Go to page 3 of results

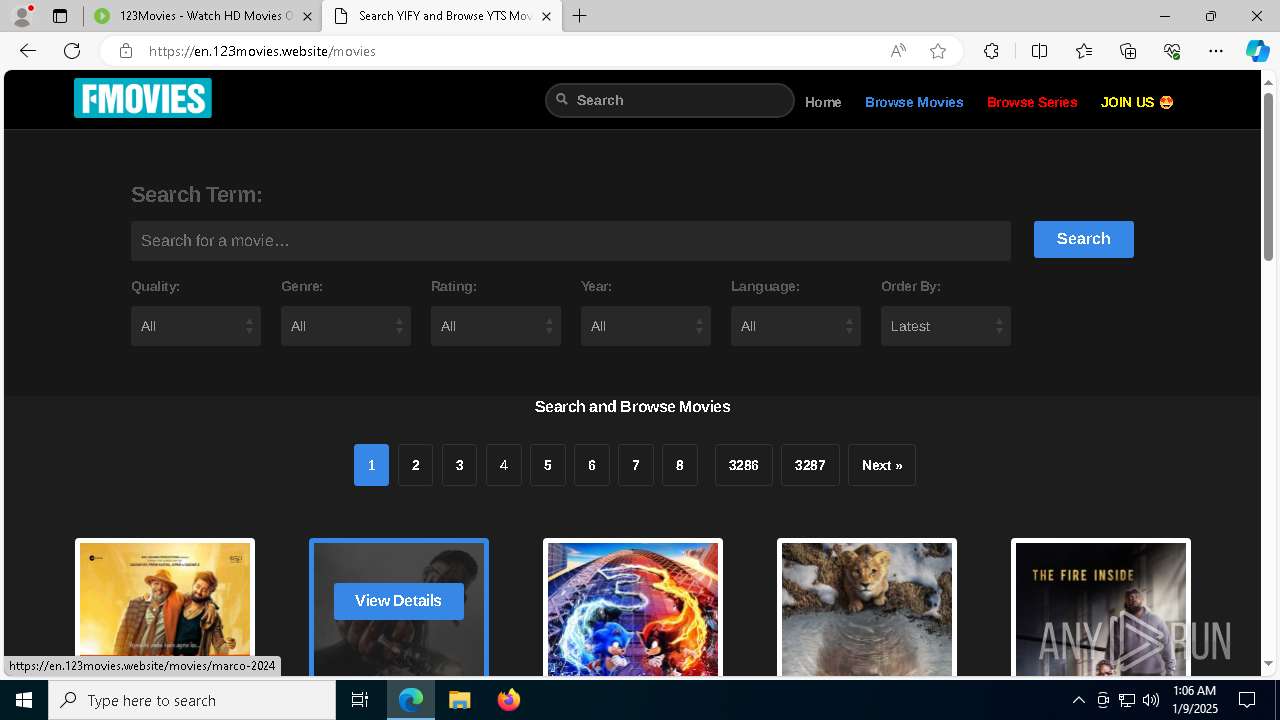459,465
